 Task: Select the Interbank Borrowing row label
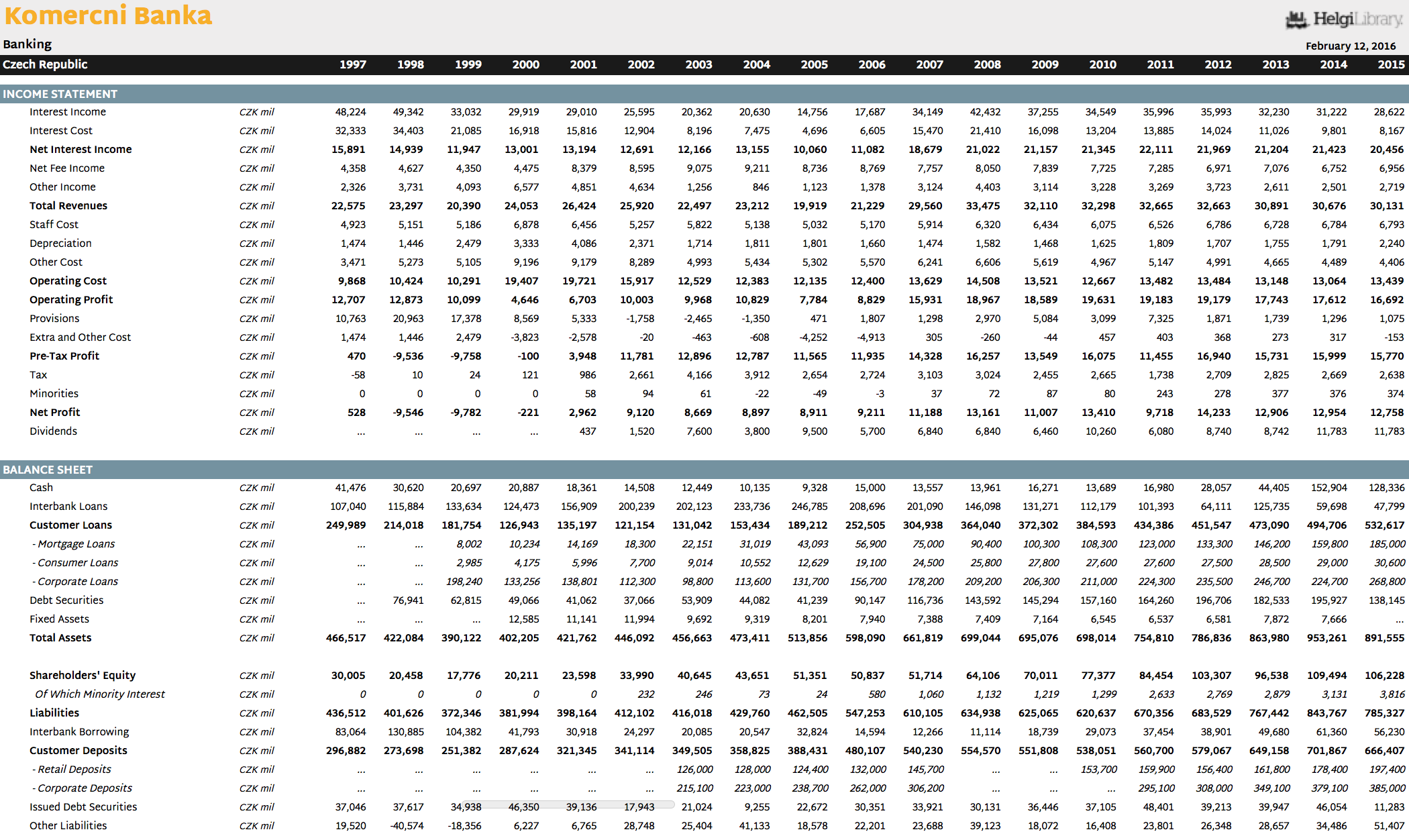[79, 732]
